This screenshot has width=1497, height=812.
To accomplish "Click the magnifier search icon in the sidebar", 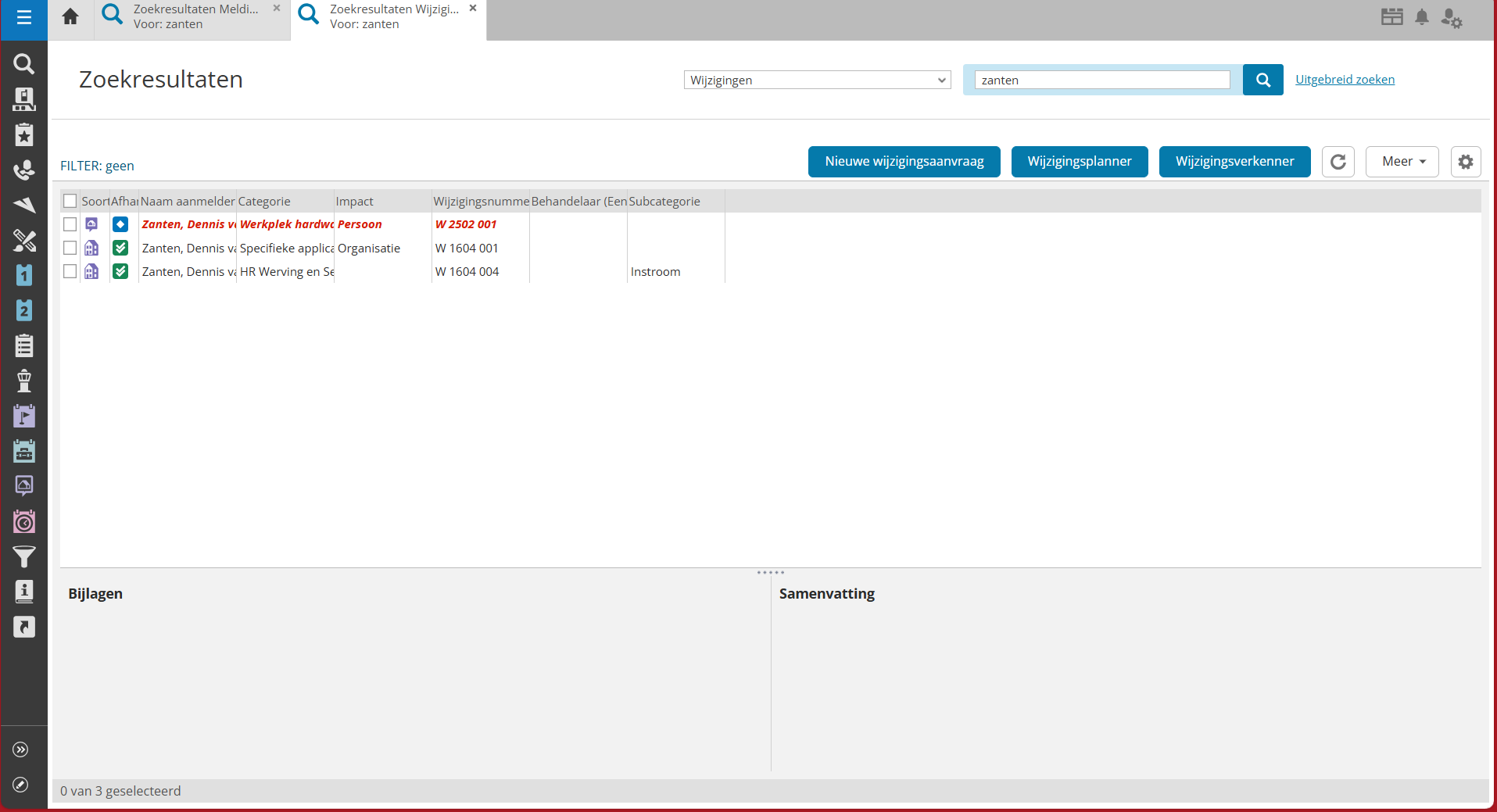I will 23,63.
